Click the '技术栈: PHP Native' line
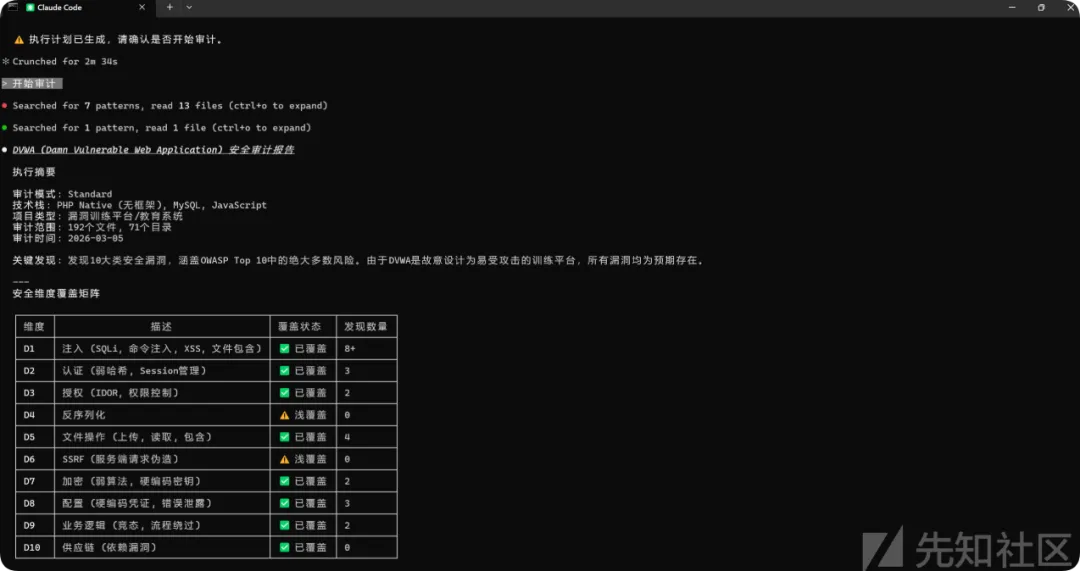The height and width of the screenshot is (571, 1080). (139, 205)
